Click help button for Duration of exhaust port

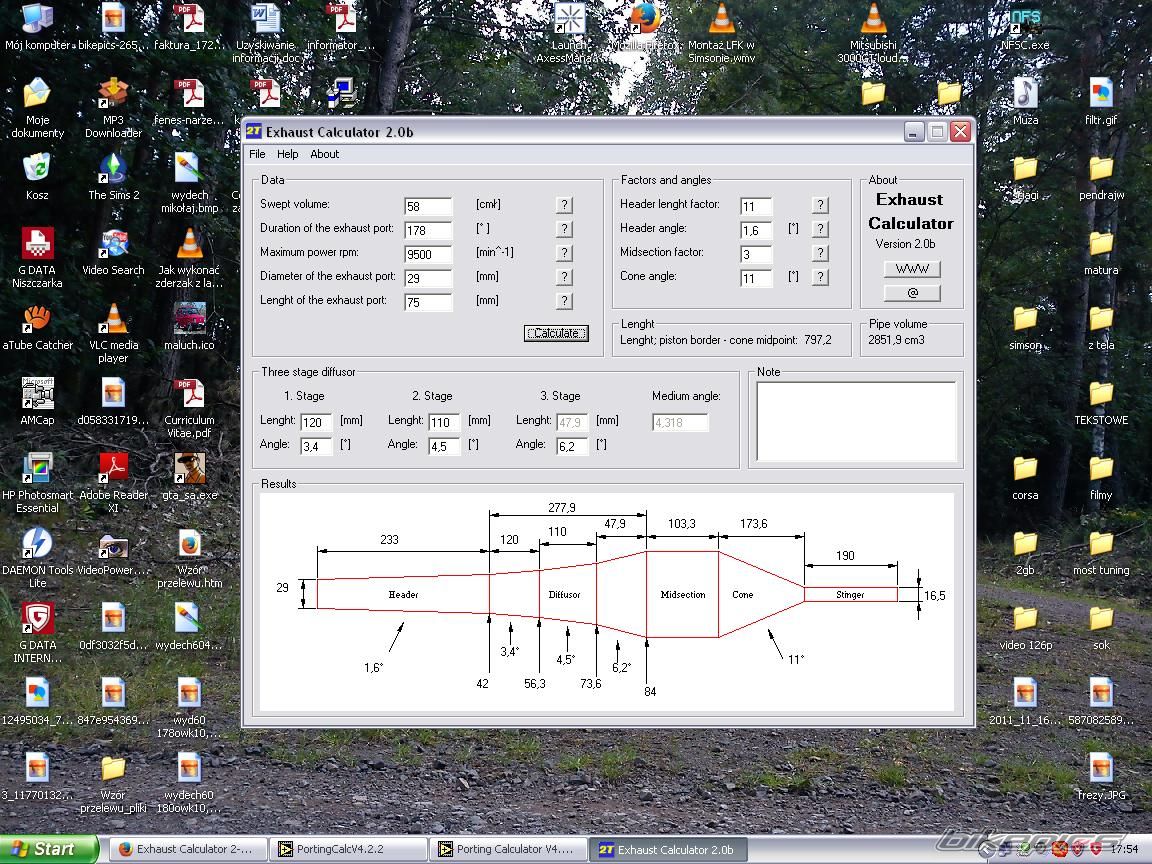tap(564, 229)
